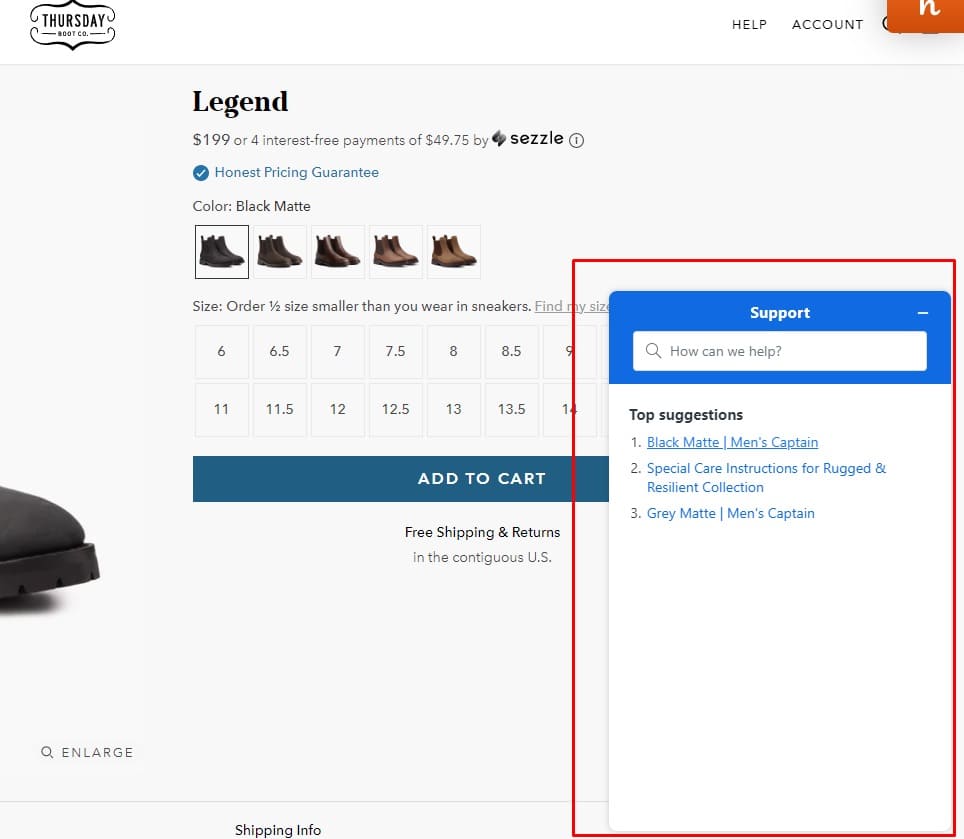This screenshot has width=964, height=839.
Task: Click the black boot product image
Action: (x=49, y=551)
